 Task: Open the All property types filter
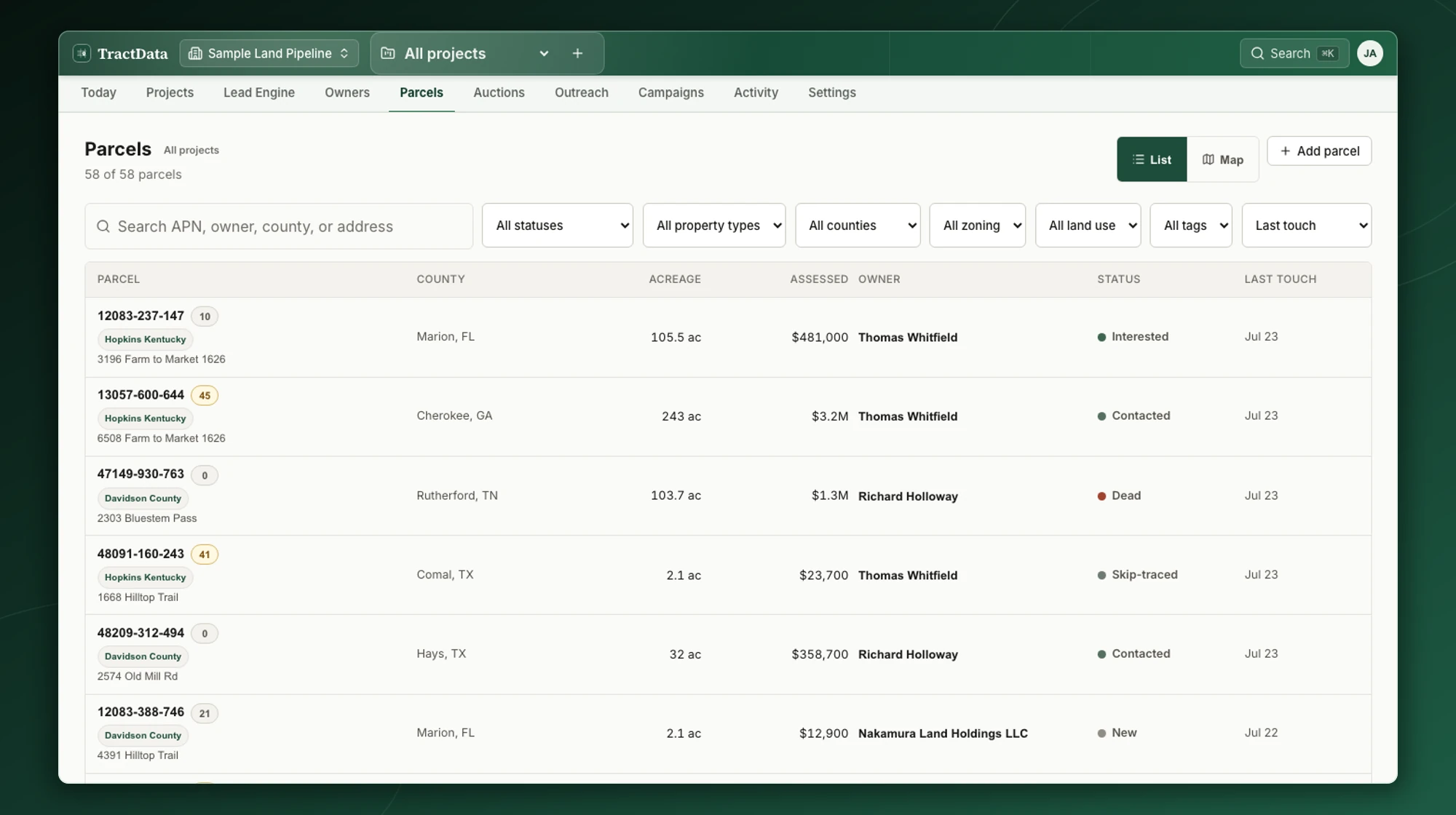714,226
